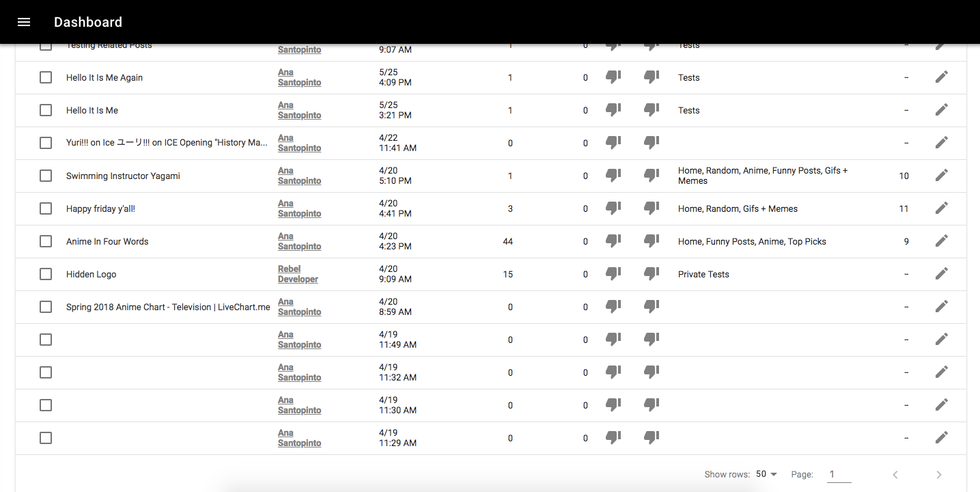The width and height of the screenshot is (980, 492).
Task: Click the Page number input field
Action: [839, 474]
